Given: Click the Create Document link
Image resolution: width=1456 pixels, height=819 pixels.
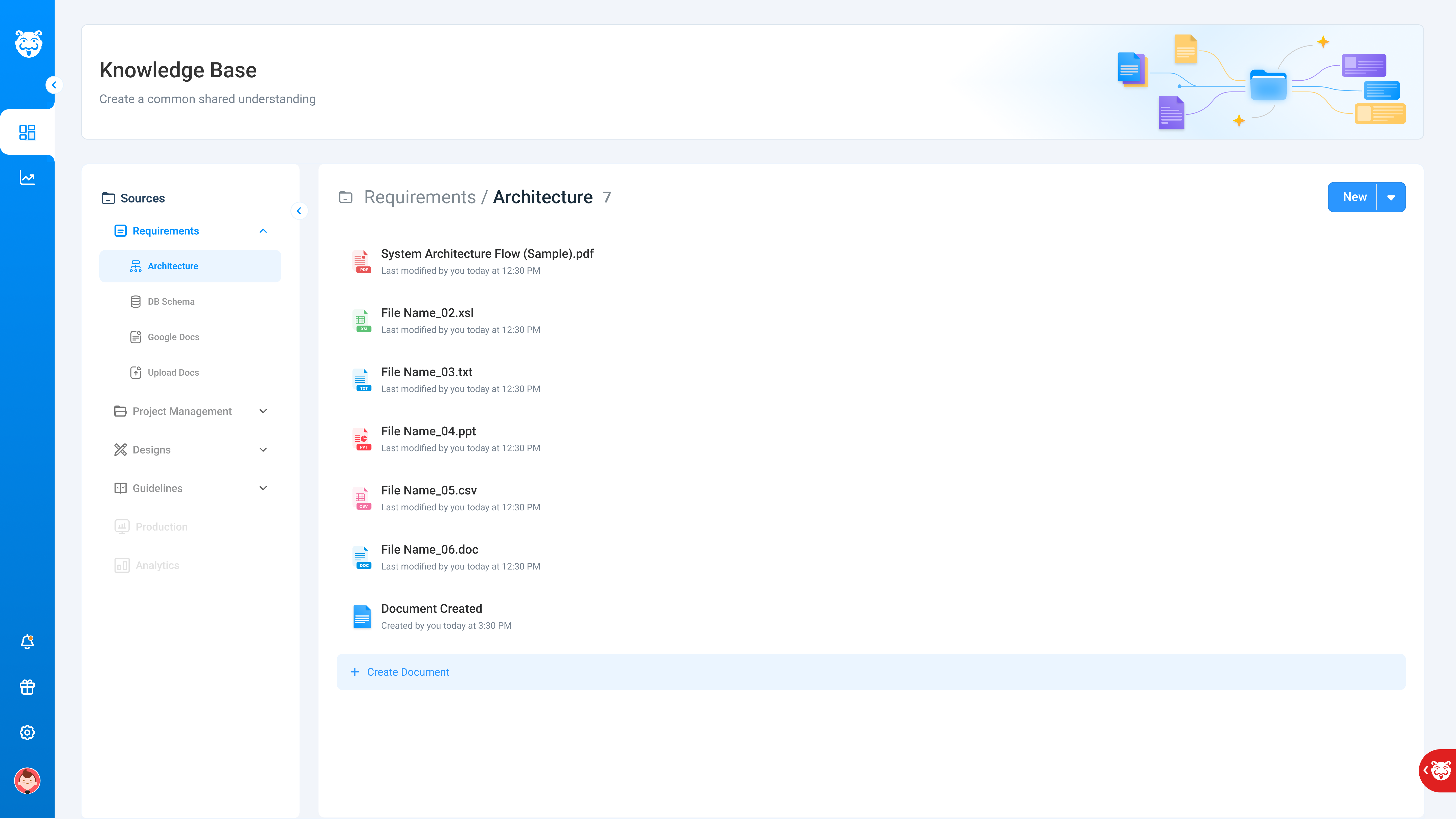Looking at the screenshot, I should [x=407, y=672].
